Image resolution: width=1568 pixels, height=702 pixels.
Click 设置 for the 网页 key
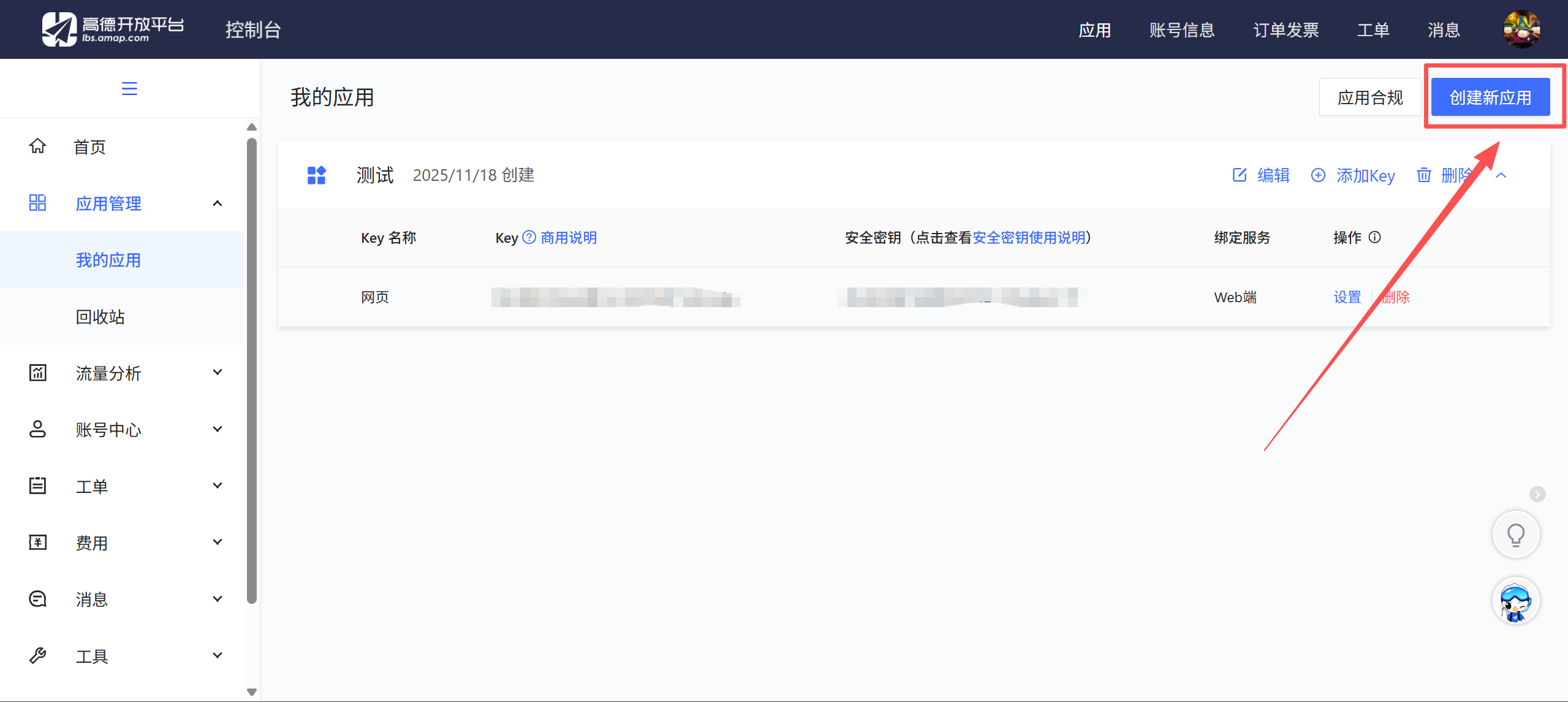[x=1347, y=297]
